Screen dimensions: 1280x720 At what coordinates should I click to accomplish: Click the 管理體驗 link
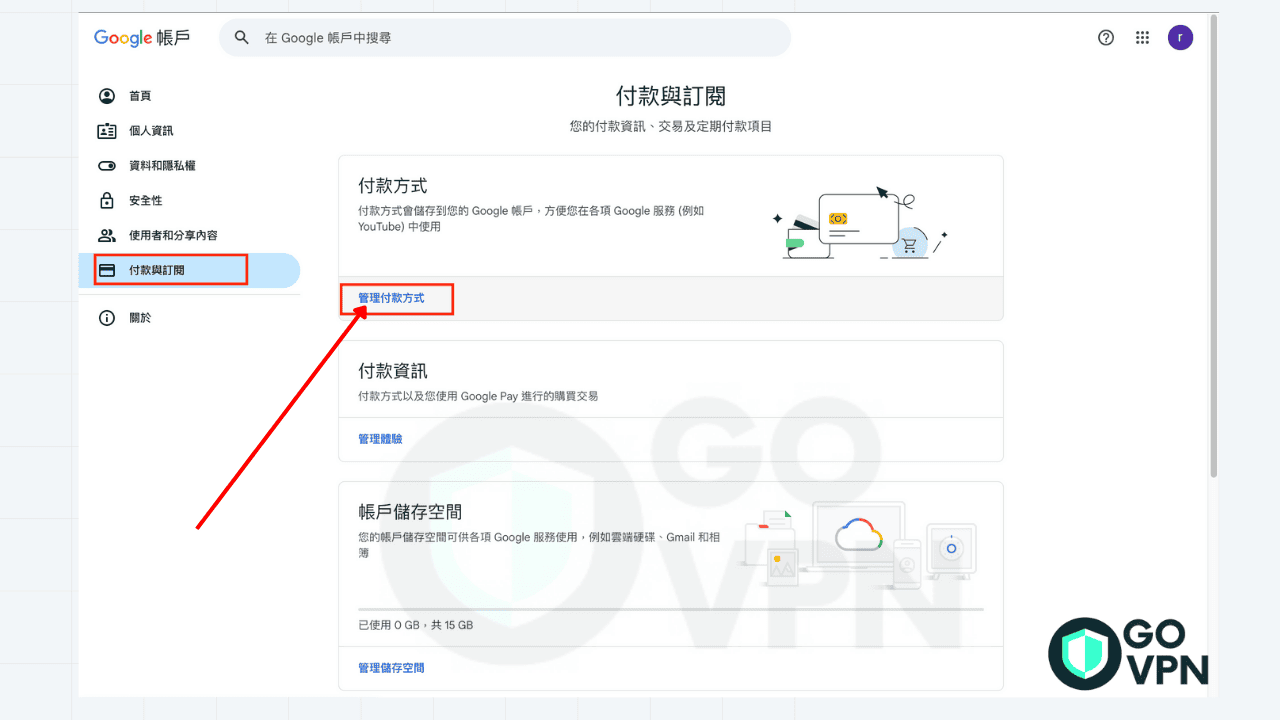coord(380,438)
